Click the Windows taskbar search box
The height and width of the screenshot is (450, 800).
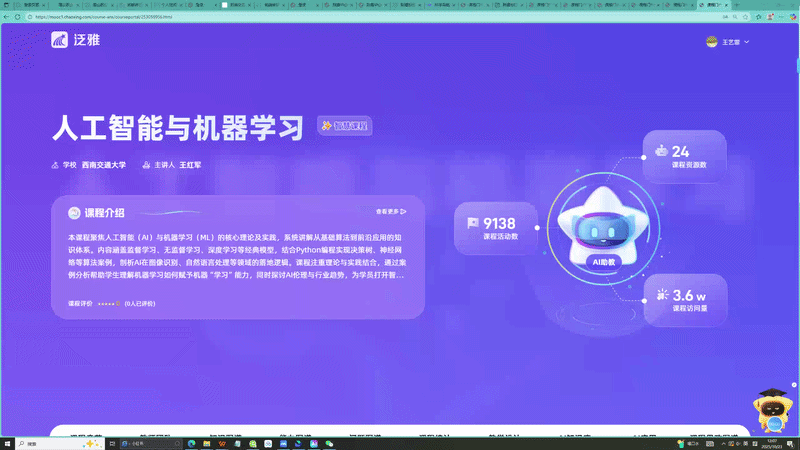[x=60, y=444]
